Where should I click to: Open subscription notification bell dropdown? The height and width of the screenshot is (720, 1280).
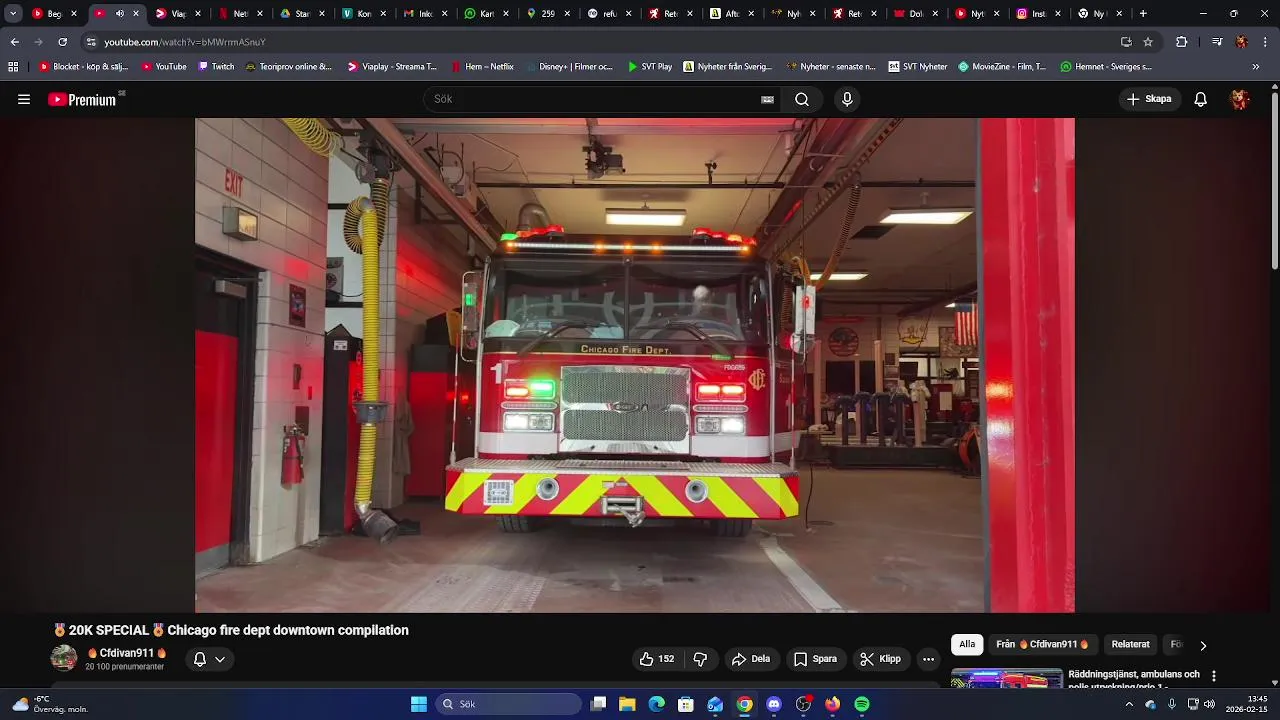(209, 659)
